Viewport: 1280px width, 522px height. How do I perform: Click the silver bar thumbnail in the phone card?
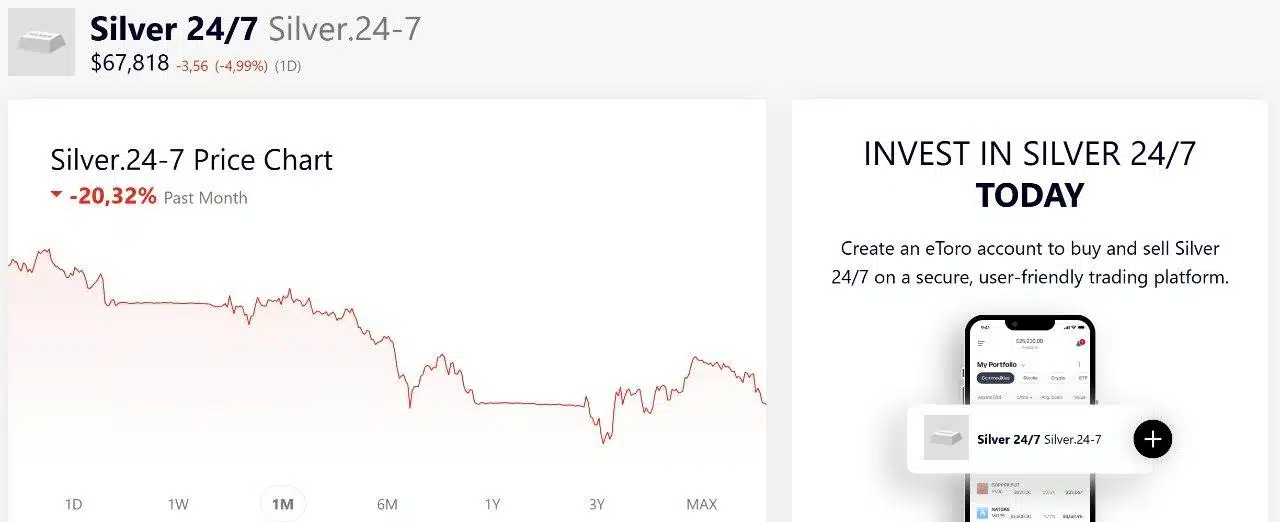point(946,438)
